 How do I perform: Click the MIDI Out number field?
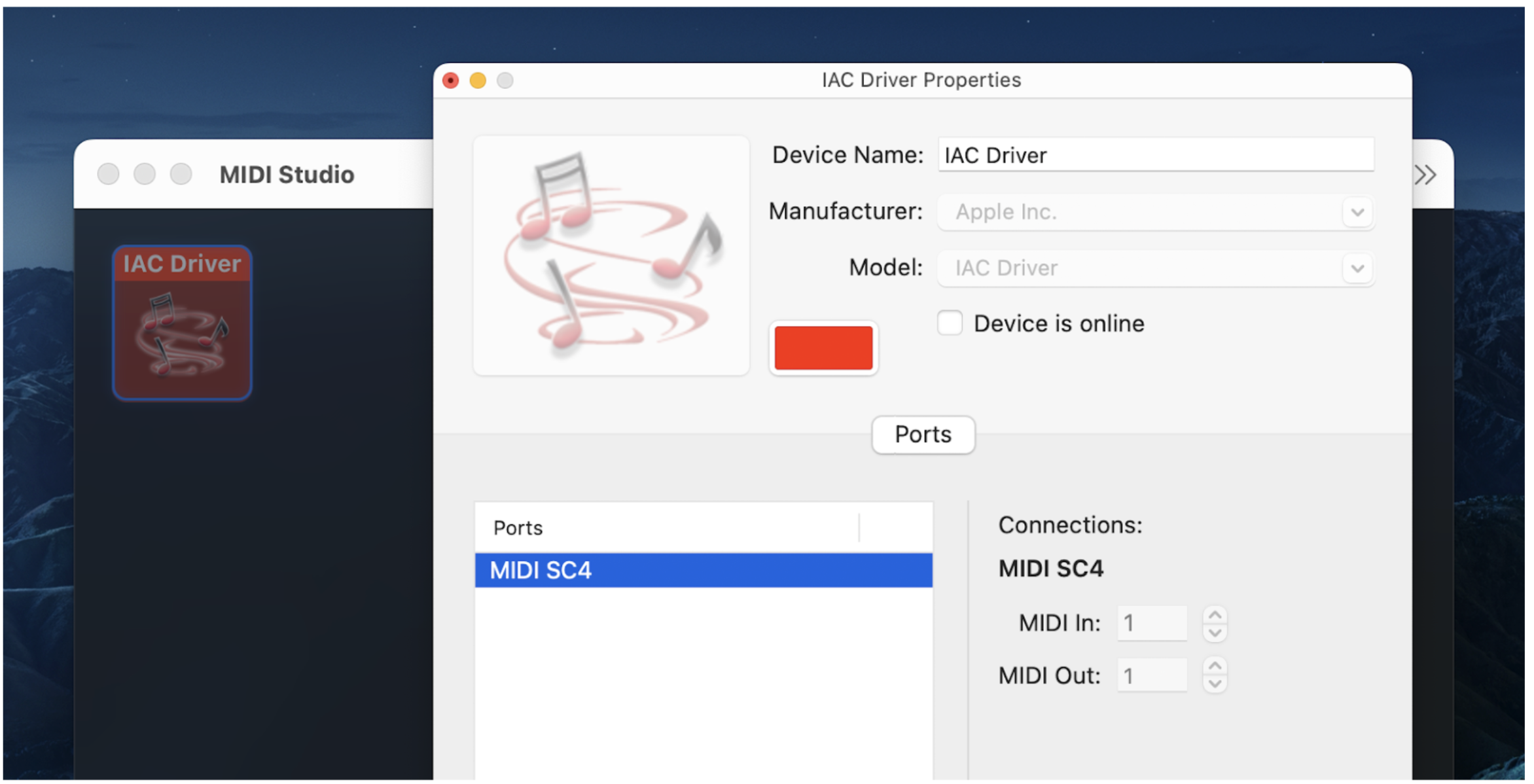pos(1152,675)
